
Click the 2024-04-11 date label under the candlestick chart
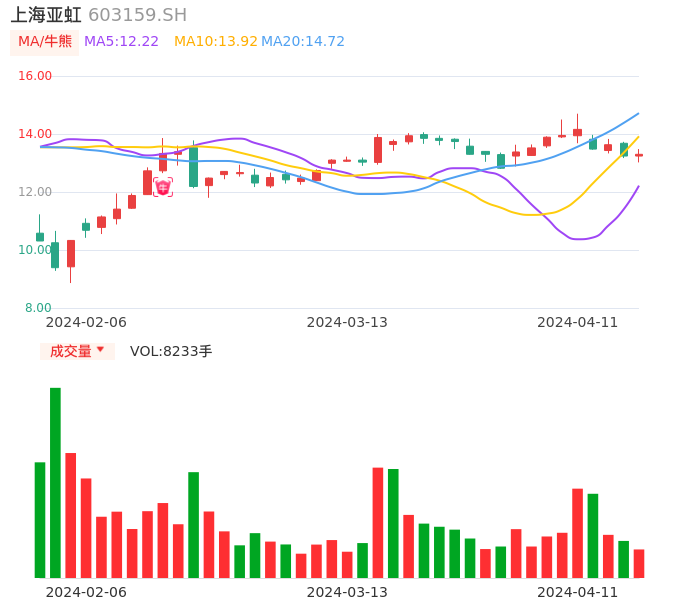point(578,322)
